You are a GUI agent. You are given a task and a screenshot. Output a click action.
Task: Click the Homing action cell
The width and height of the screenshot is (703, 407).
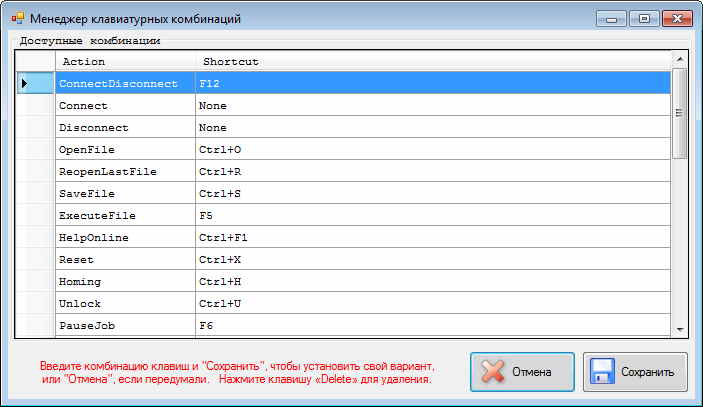click(x=124, y=282)
